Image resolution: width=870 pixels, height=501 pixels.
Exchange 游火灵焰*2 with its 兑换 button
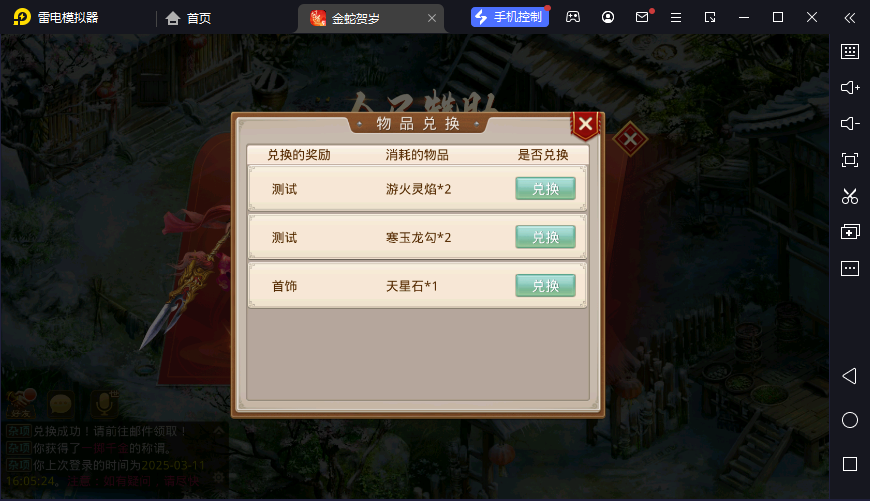(x=545, y=189)
